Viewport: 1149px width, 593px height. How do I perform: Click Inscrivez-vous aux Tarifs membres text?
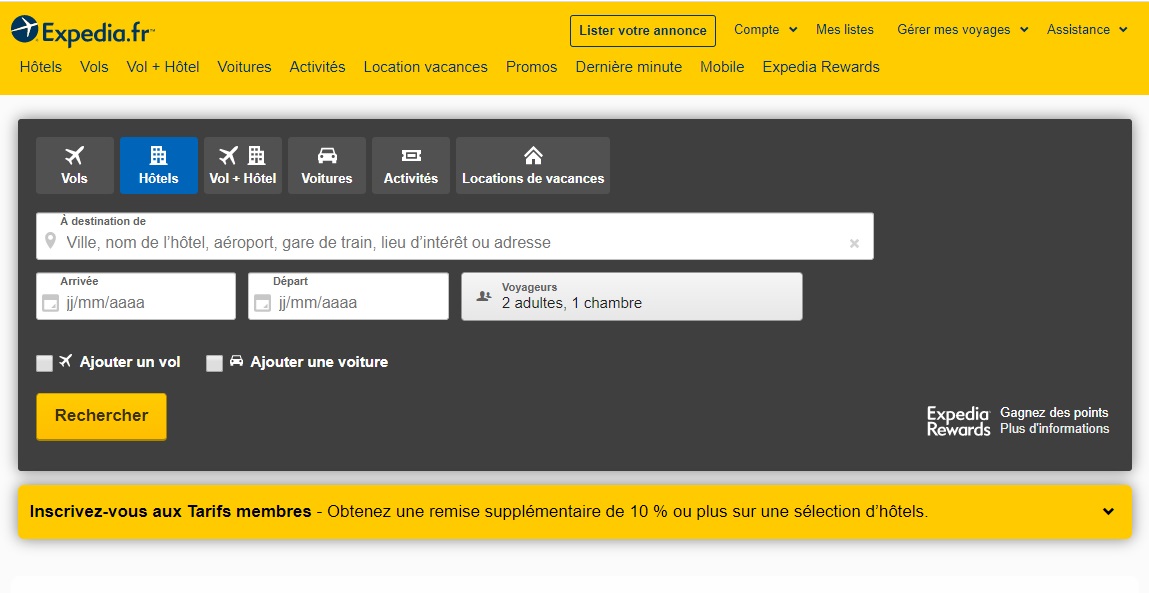(171, 512)
